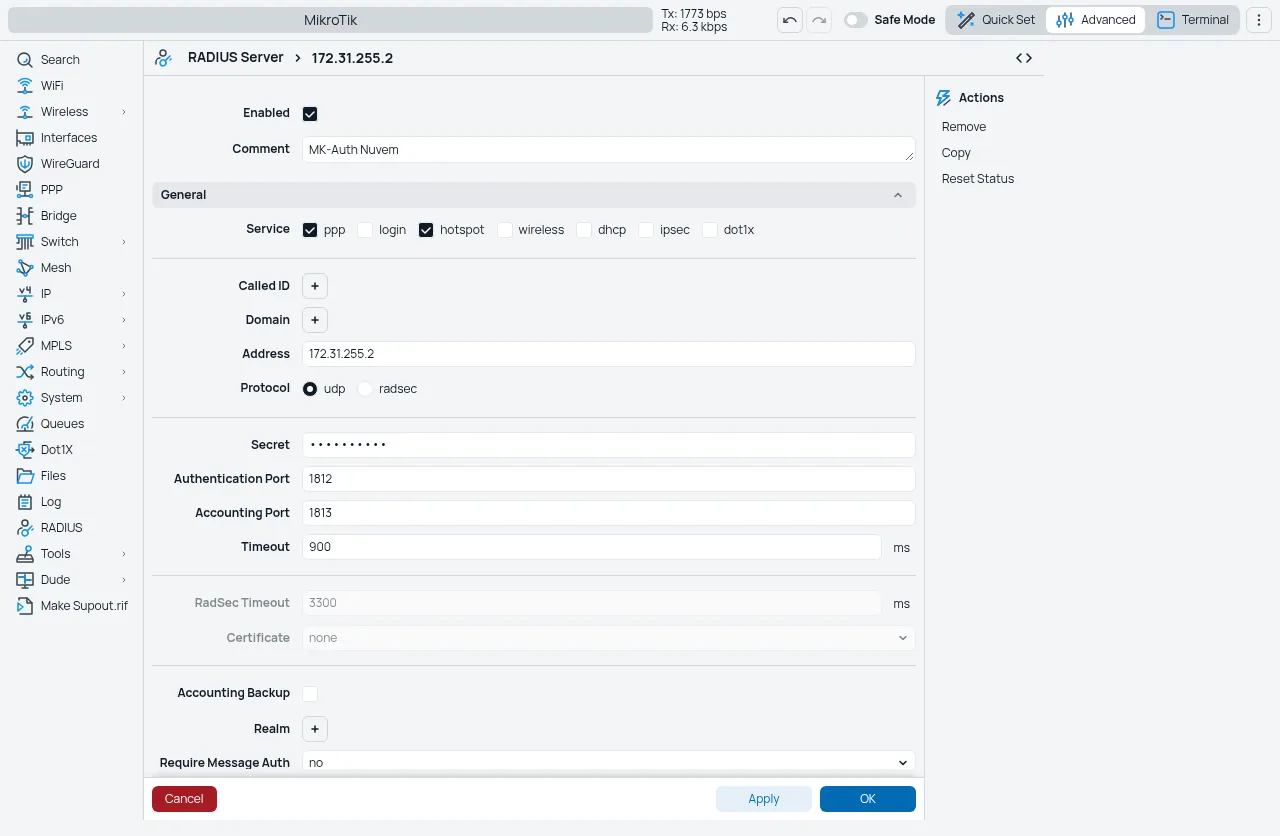Select the Advanced tab
The width and height of the screenshot is (1280, 836).
[1096, 20]
